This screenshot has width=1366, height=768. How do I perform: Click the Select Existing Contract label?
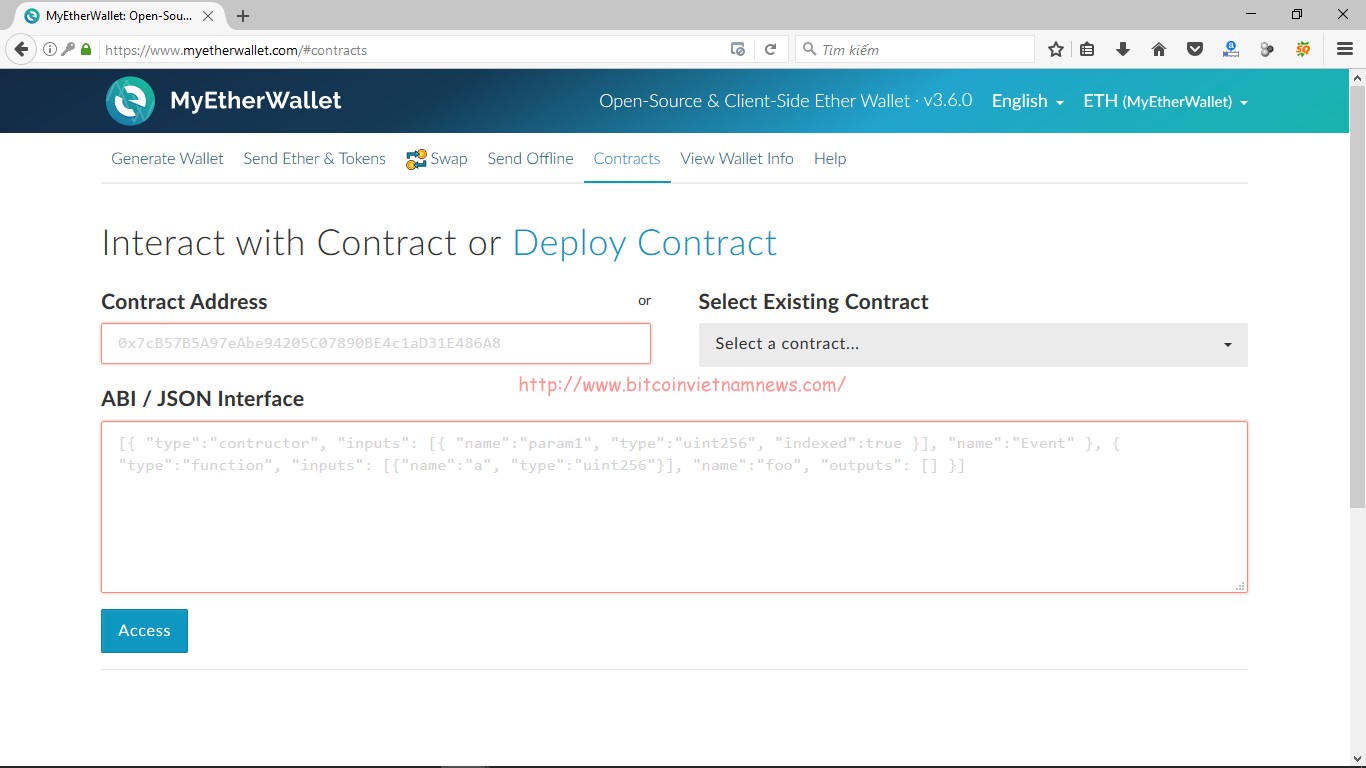(813, 302)
